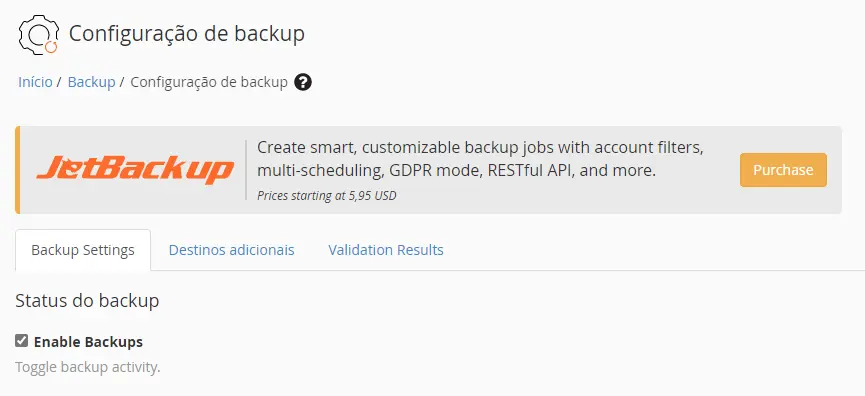
Task: Click the vertical divider beside JetBackup logo
Action: tap(246, 170)
